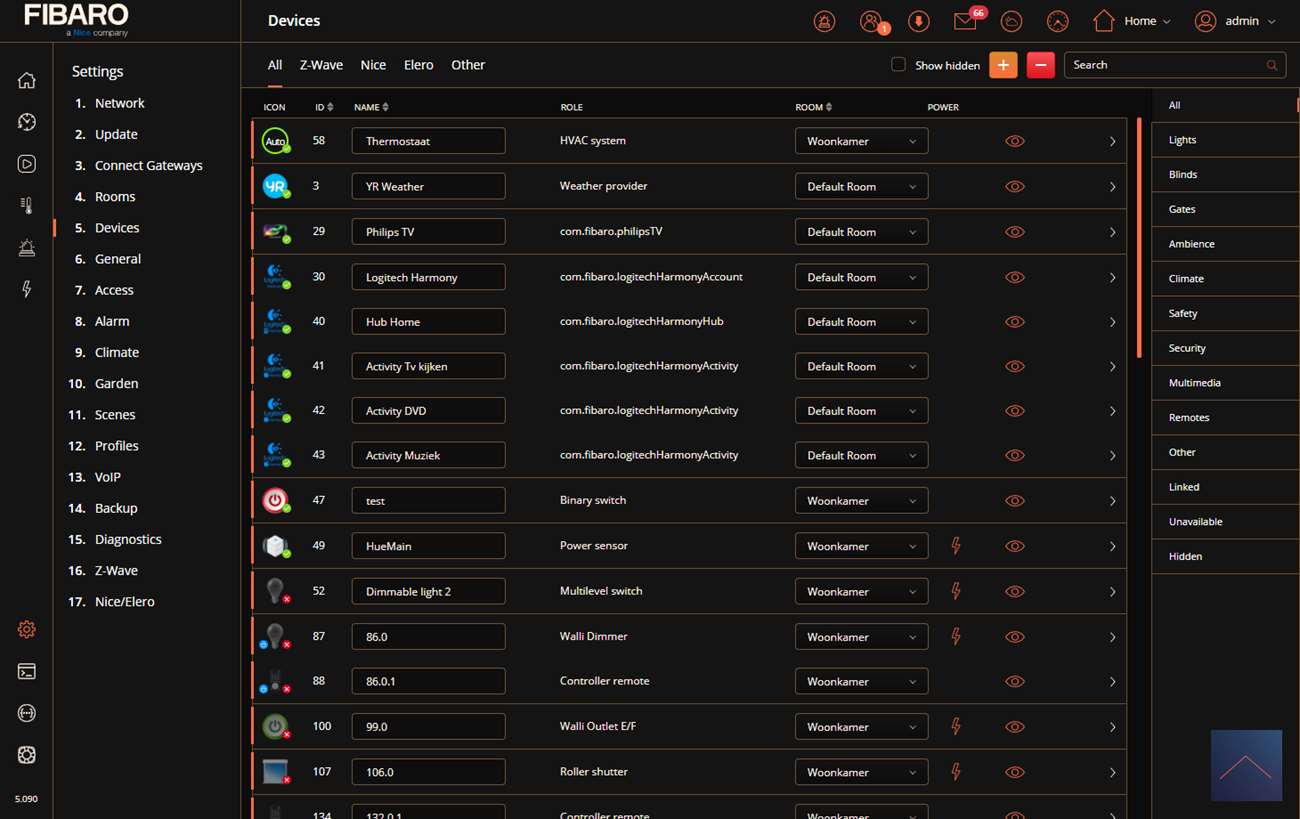Click the device list vertical scrollbar

pos(1139,238)
